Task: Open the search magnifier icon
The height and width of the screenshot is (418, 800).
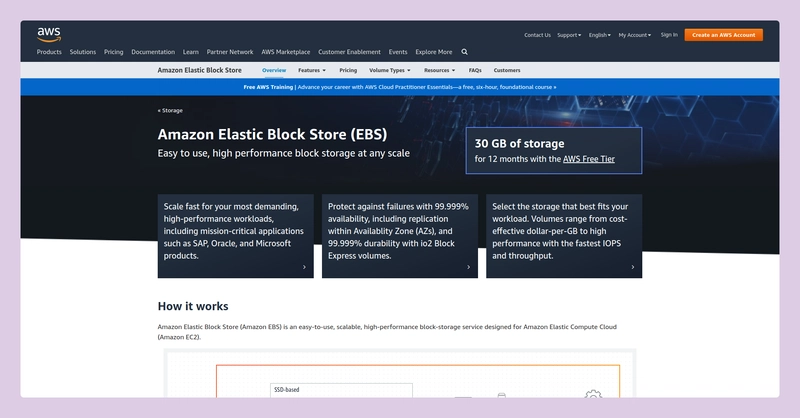Action: pos(464,52)
